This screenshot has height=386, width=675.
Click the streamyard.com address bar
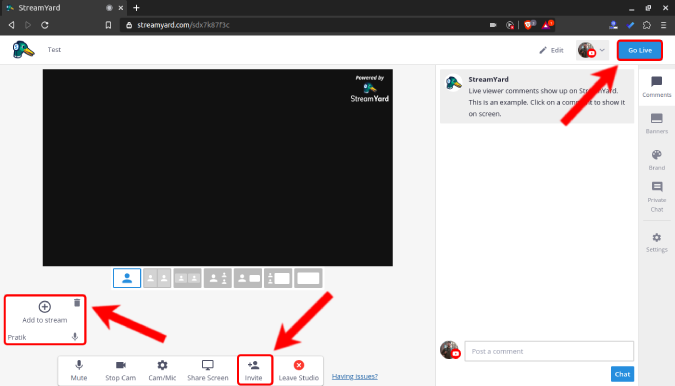click(183, 25)
